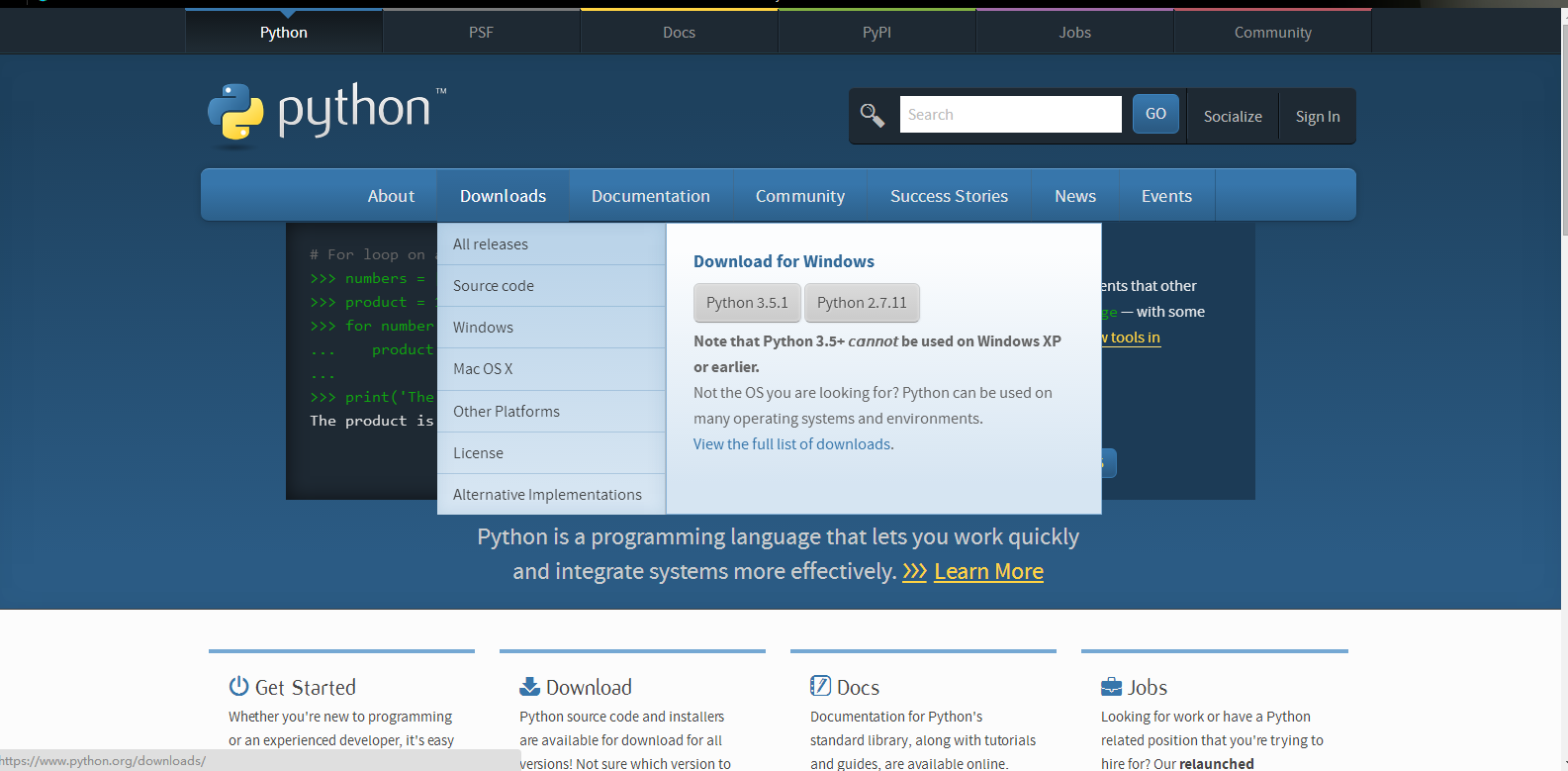The width and height of the screenshot is (1568, 771).
Task: Open the Success Stories navigation menu
Action: tap(949, 195)
